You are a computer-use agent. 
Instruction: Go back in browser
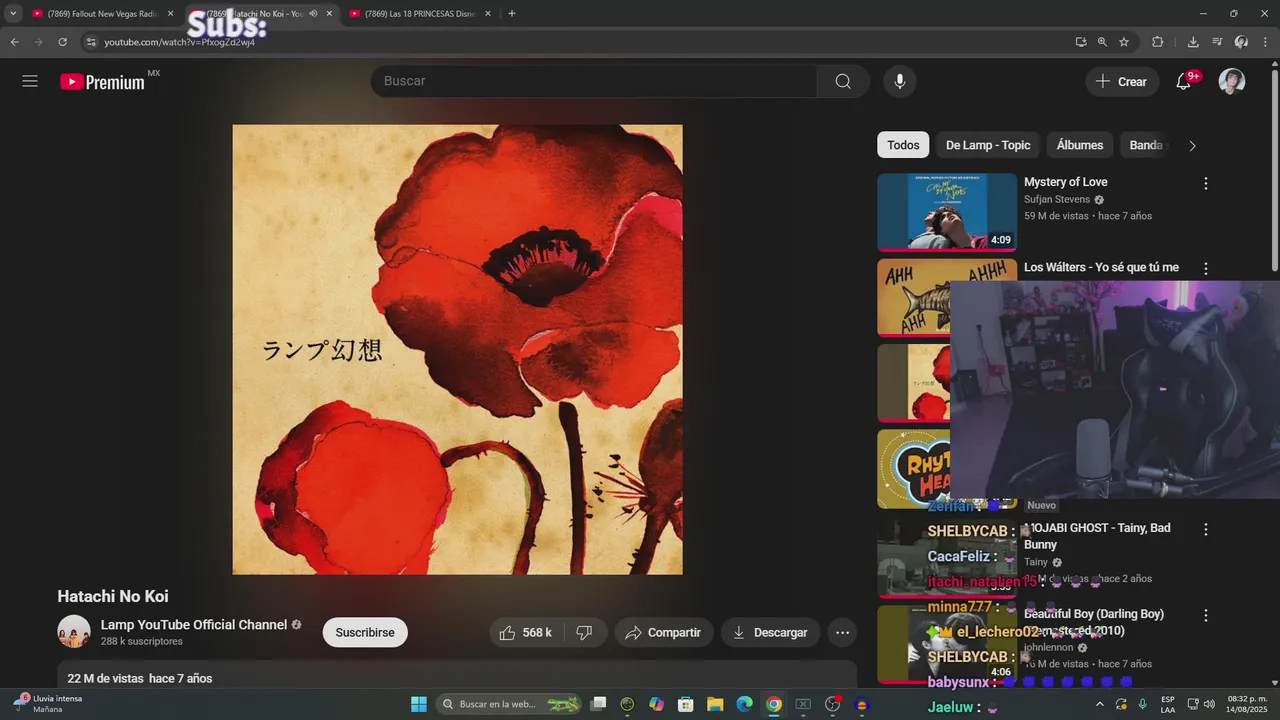[x=14, y=42]
